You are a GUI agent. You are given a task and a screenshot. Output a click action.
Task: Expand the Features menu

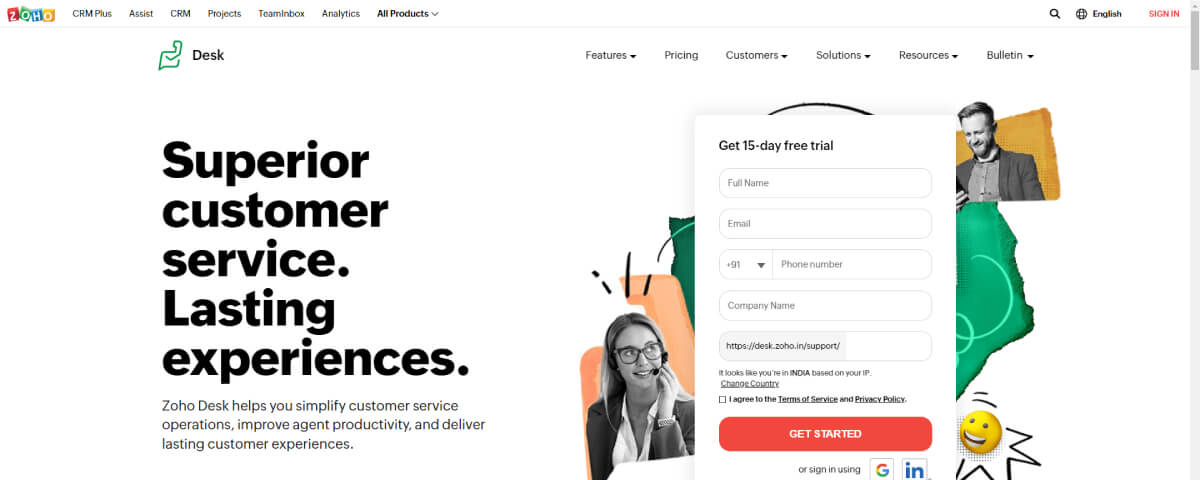611,55
